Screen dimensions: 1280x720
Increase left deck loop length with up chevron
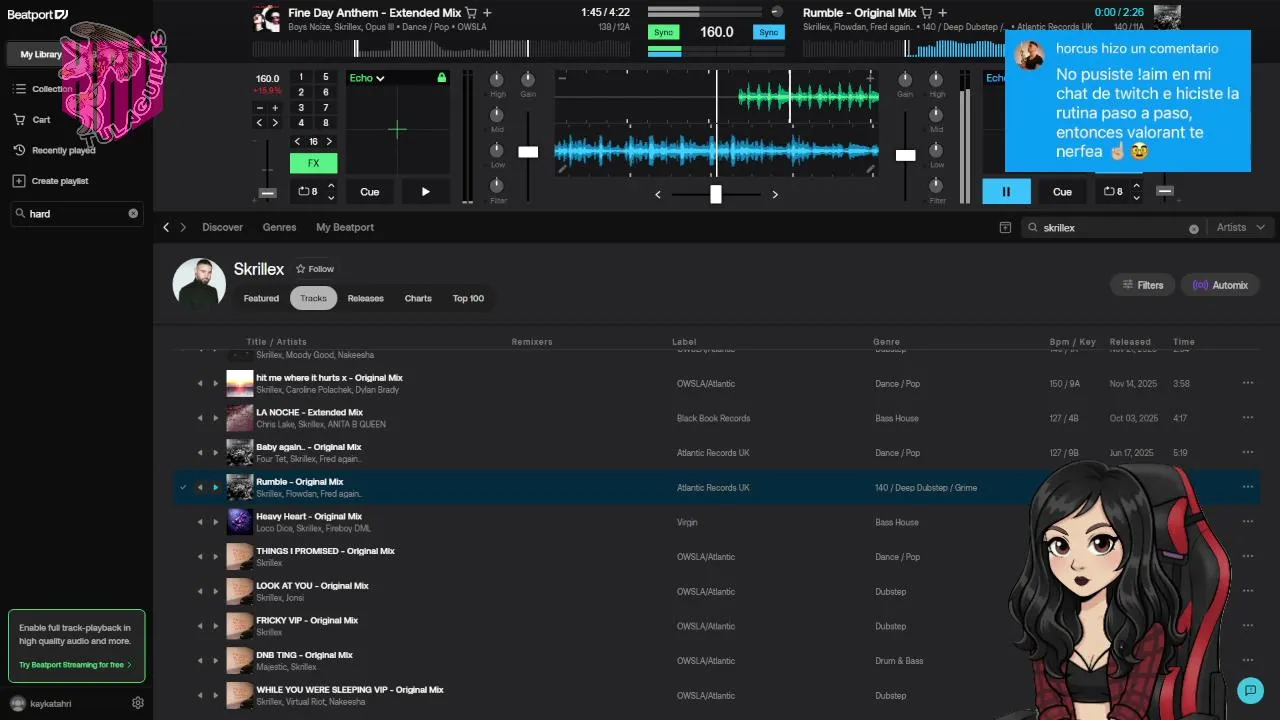[x=331, y=185]
